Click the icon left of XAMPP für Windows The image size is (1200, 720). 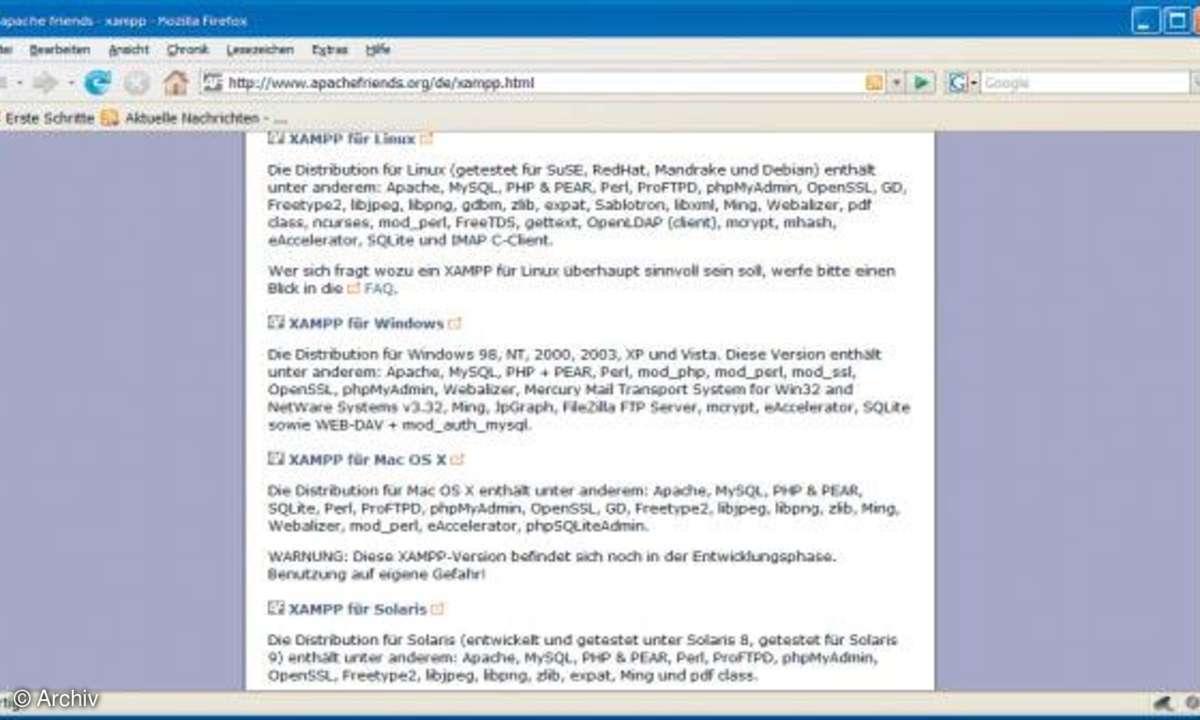277,323
